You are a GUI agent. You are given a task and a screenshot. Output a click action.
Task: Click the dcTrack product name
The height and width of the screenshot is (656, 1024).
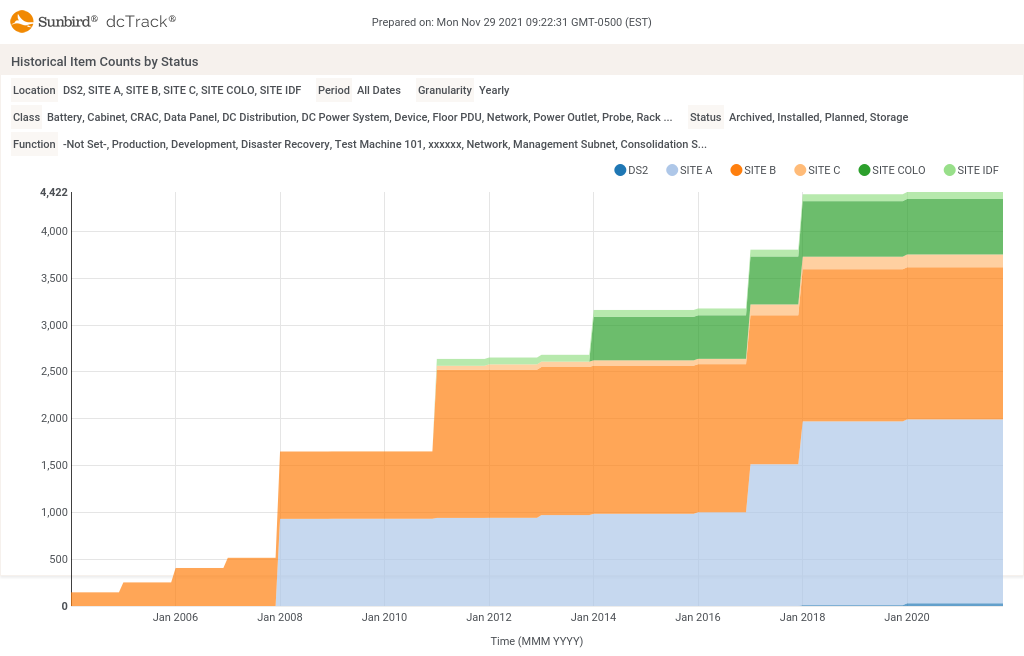point(142,21)
